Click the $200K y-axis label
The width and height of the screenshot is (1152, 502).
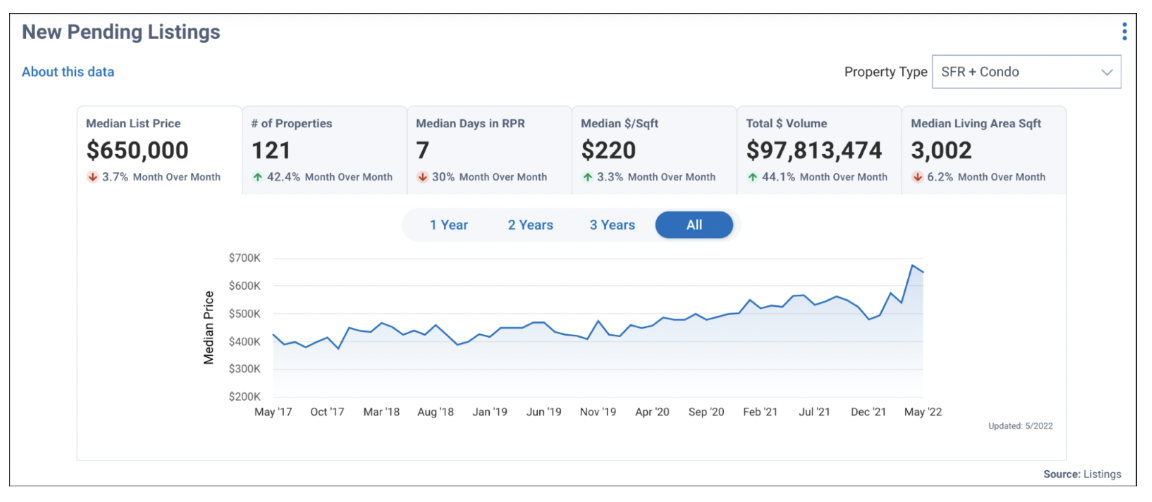(245, 397)
